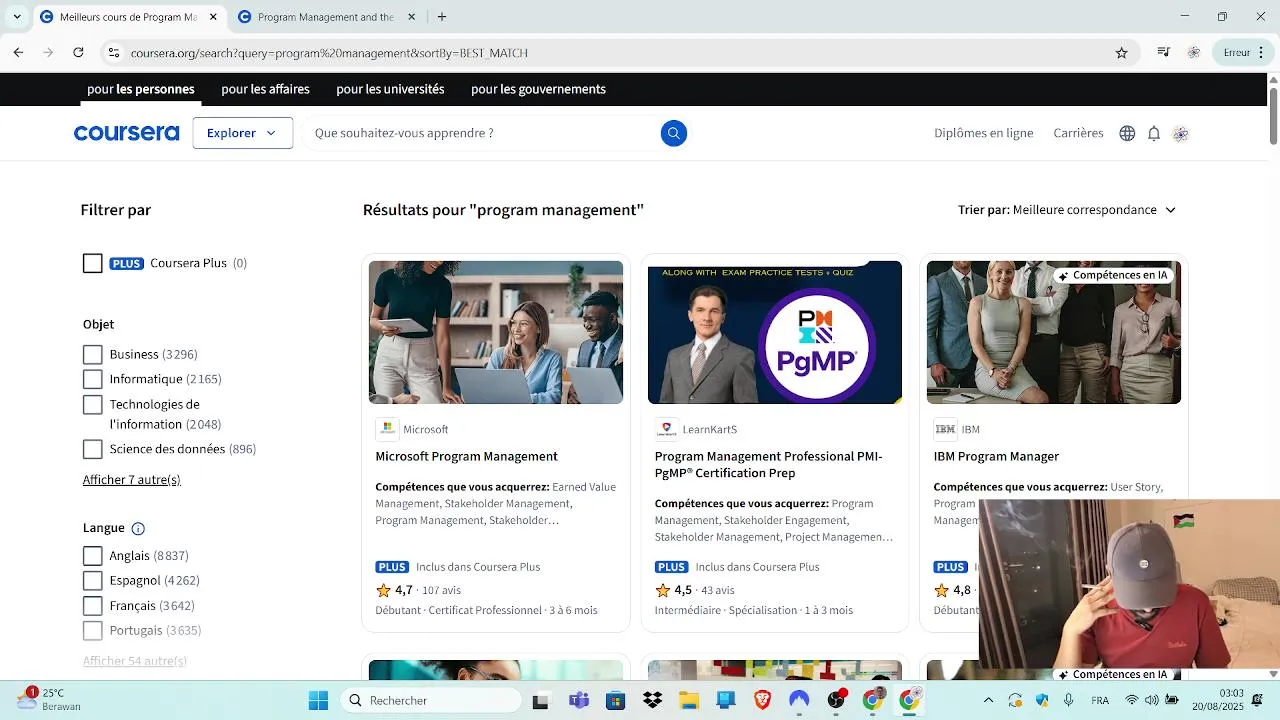Expand Afficher 7 autre(s) subjects

[132, 480]
